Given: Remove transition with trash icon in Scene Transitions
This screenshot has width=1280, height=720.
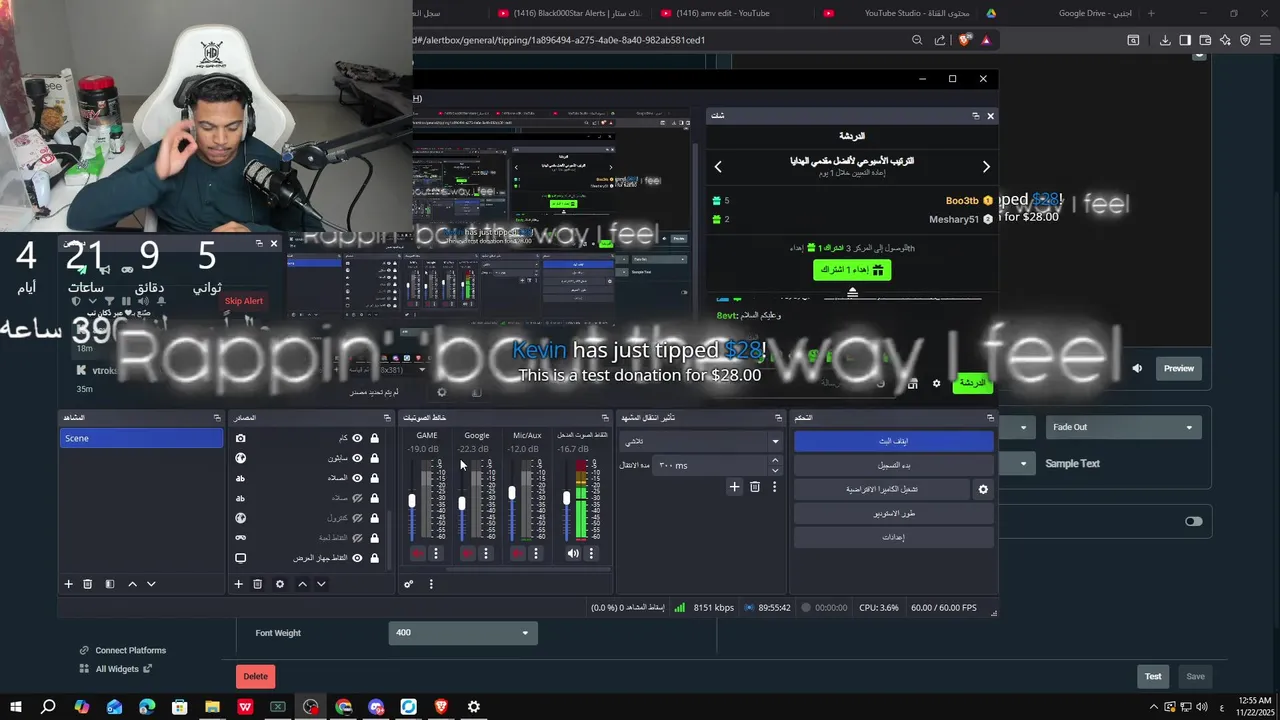Looking at the screenshot, I should click(755, 487).
